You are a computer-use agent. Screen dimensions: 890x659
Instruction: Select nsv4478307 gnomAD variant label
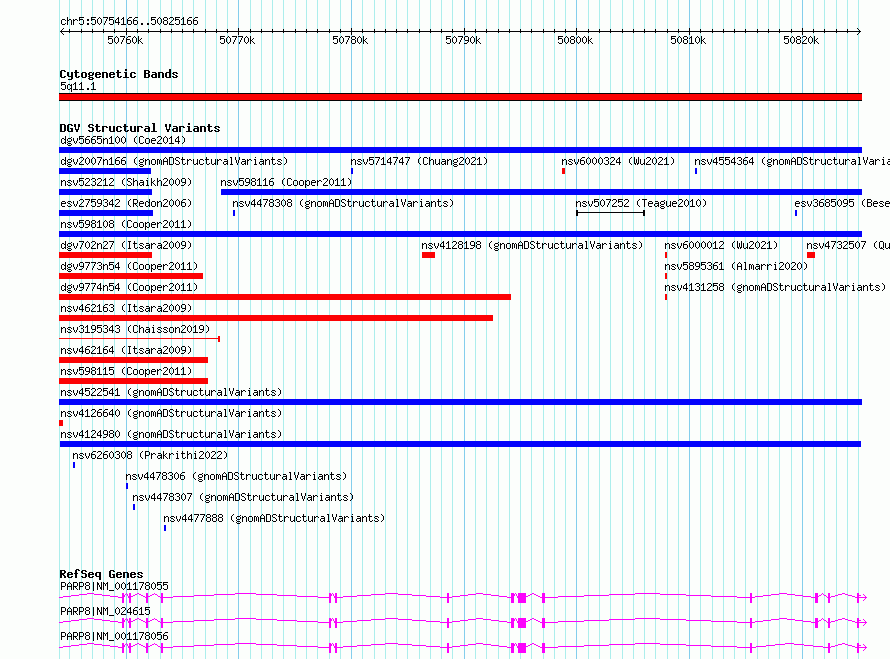click(243, 497)
